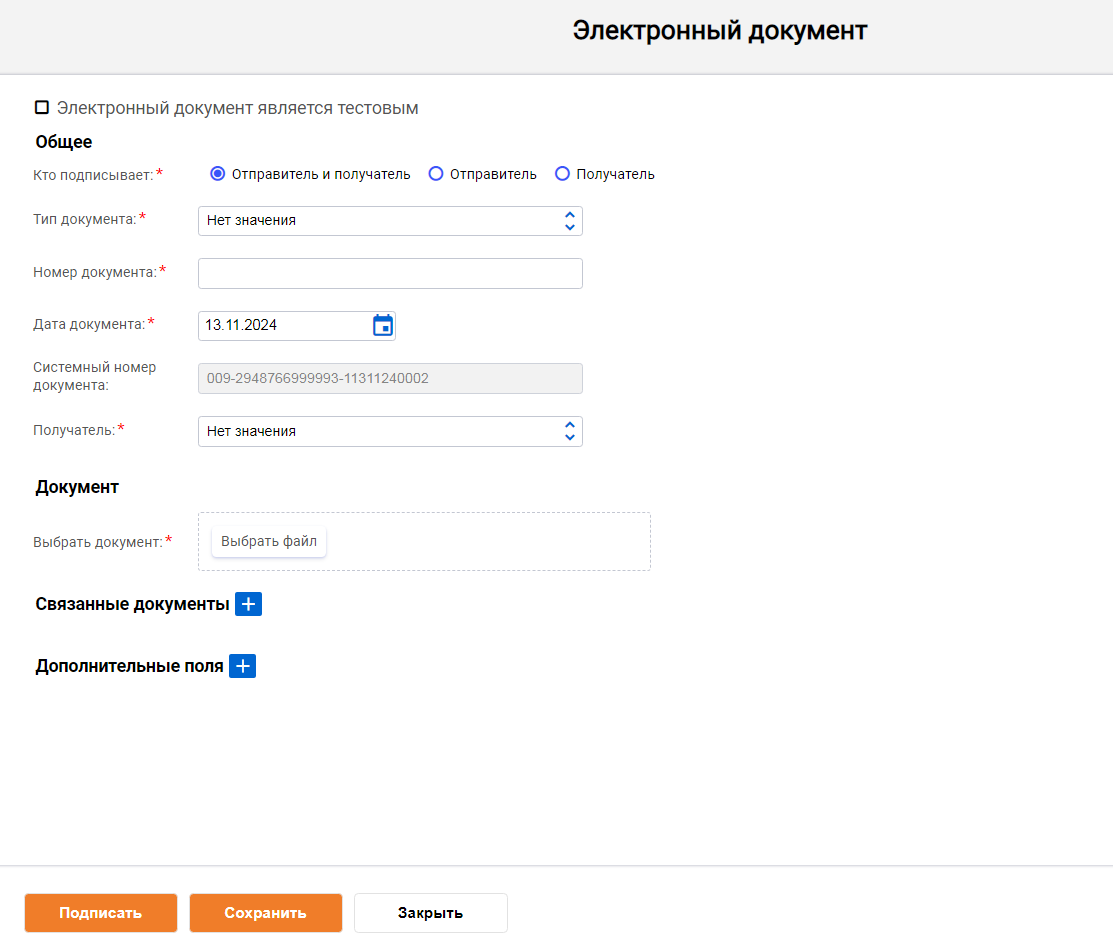Image resolution: width=1113 pixels, height=945 pixels.
Task: Add an additional field with the plus icon
Action: 242,666
